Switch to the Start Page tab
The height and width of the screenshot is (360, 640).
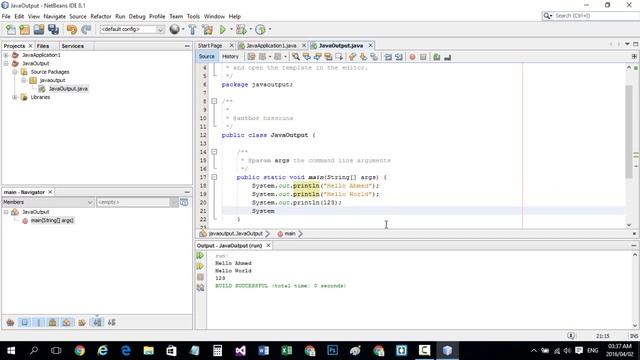click(x=210, y=46)
